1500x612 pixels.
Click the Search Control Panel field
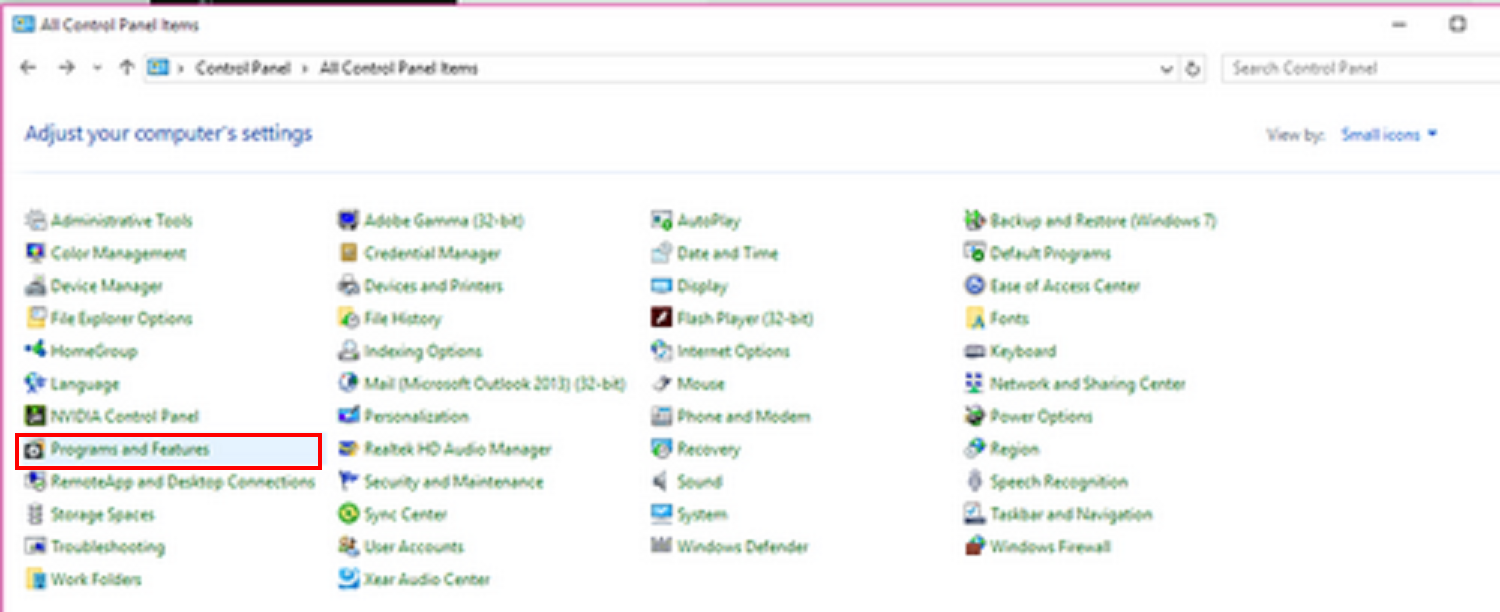(1361, 68)
